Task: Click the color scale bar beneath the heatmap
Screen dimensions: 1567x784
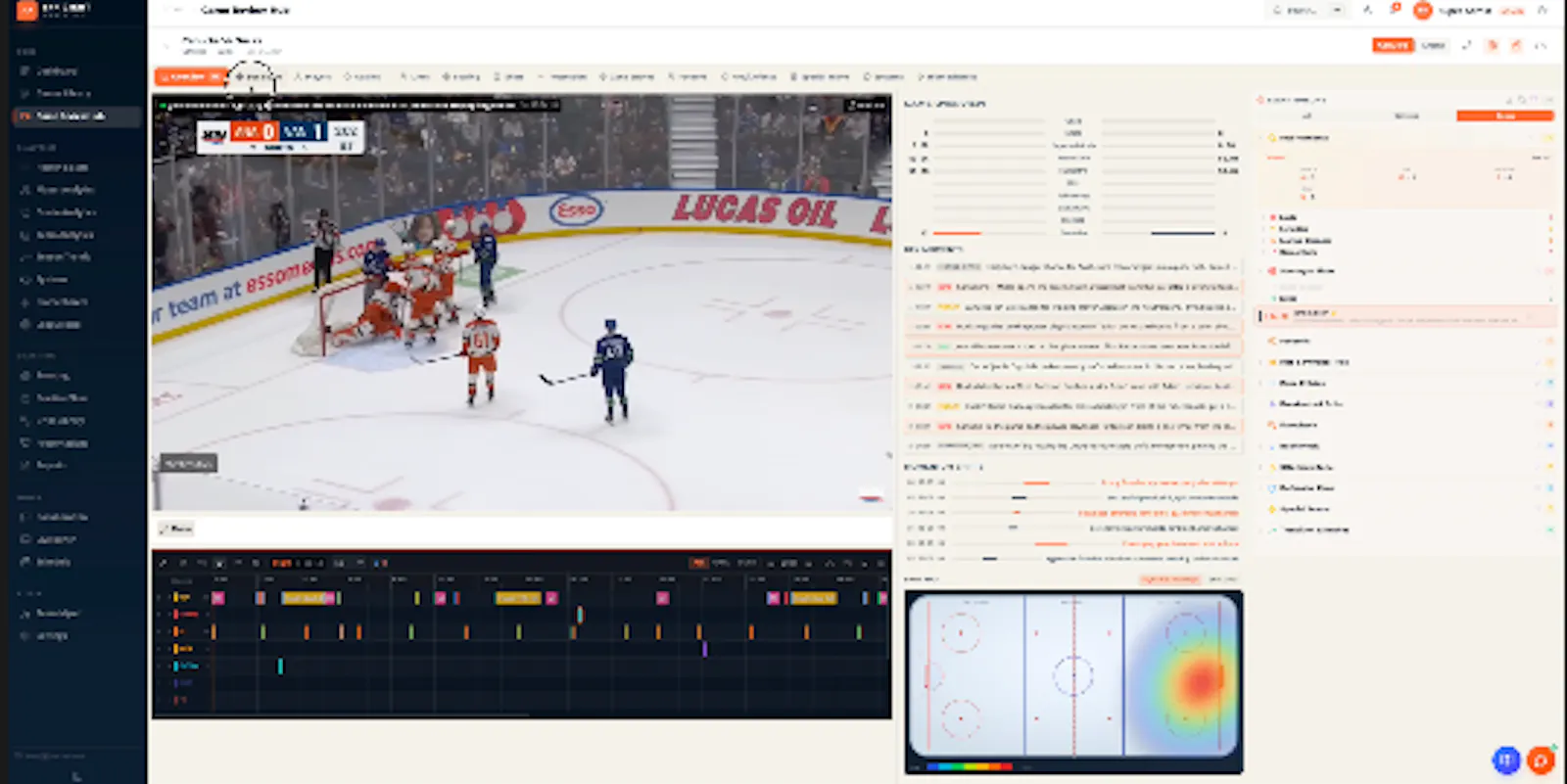Action: click(x=968, y=766)
